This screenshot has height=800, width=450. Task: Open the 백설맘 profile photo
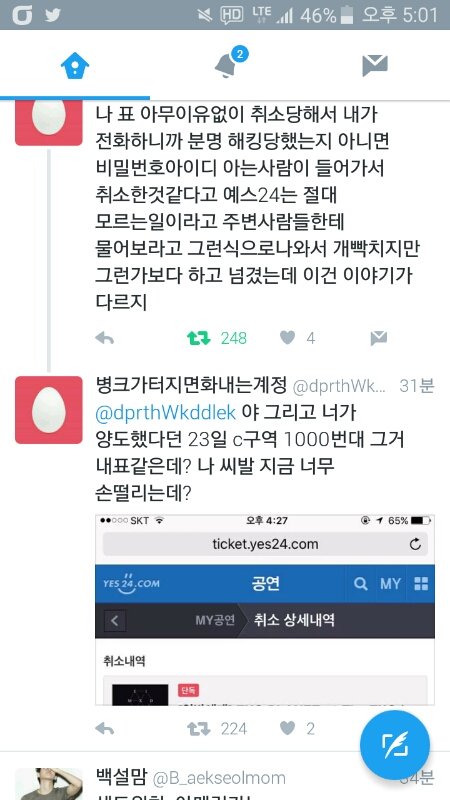click(x=48, y=784)
